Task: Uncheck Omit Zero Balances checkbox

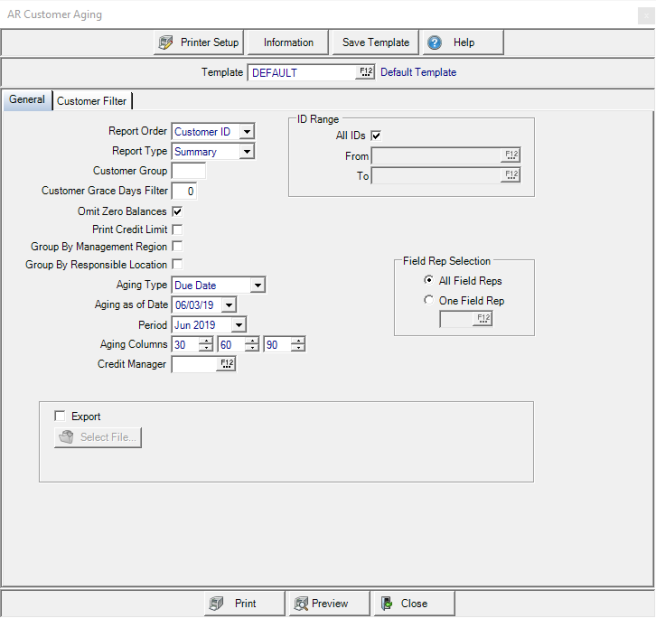Action: pyautogui.click(x=177, y=212)
